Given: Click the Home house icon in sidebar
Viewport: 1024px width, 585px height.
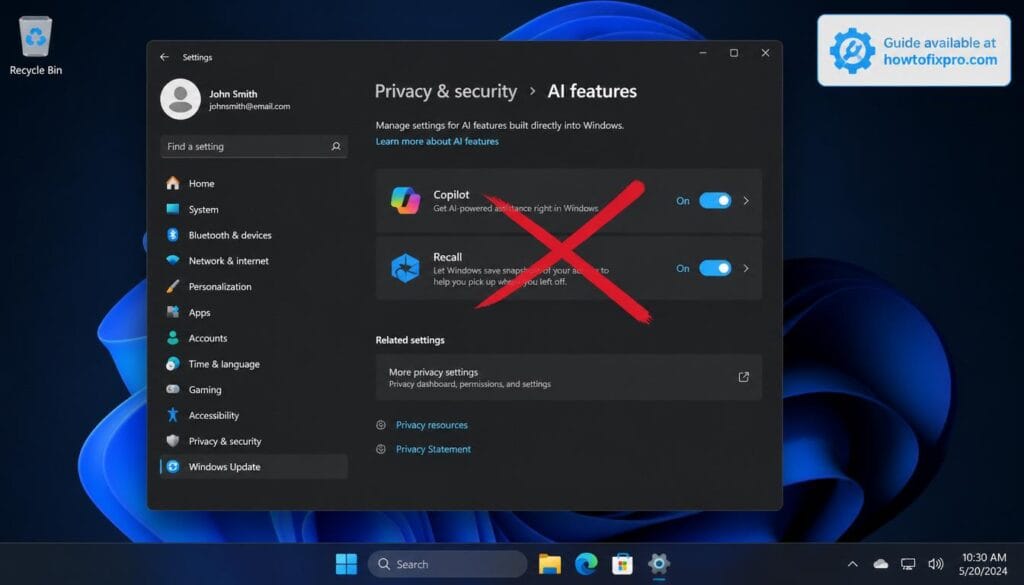Looking at the screenshot, I should [x=172, y=183].
